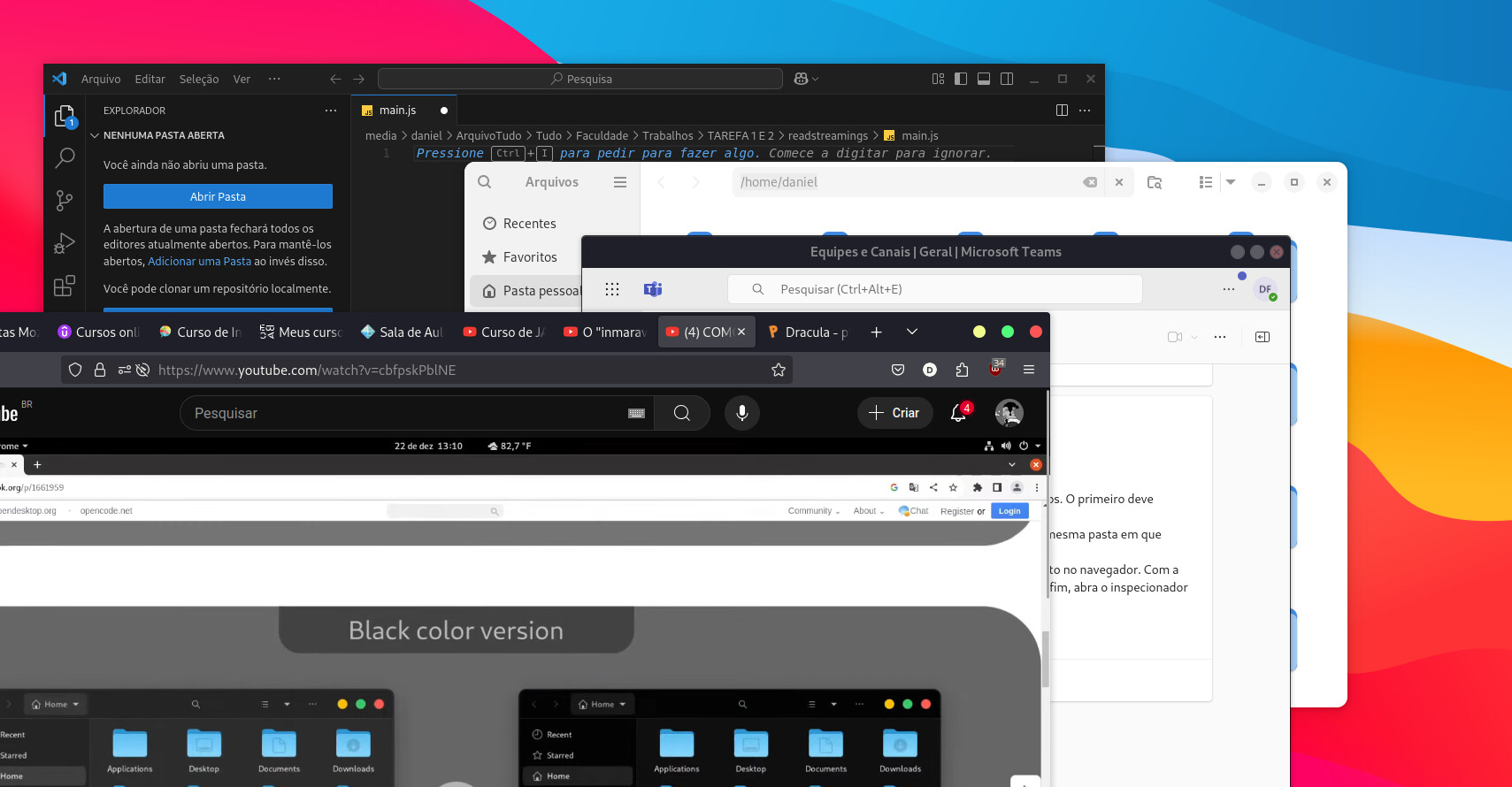Open the Arquivos hamburger menu
This screenshot has height=787, width=1512.
620,182
